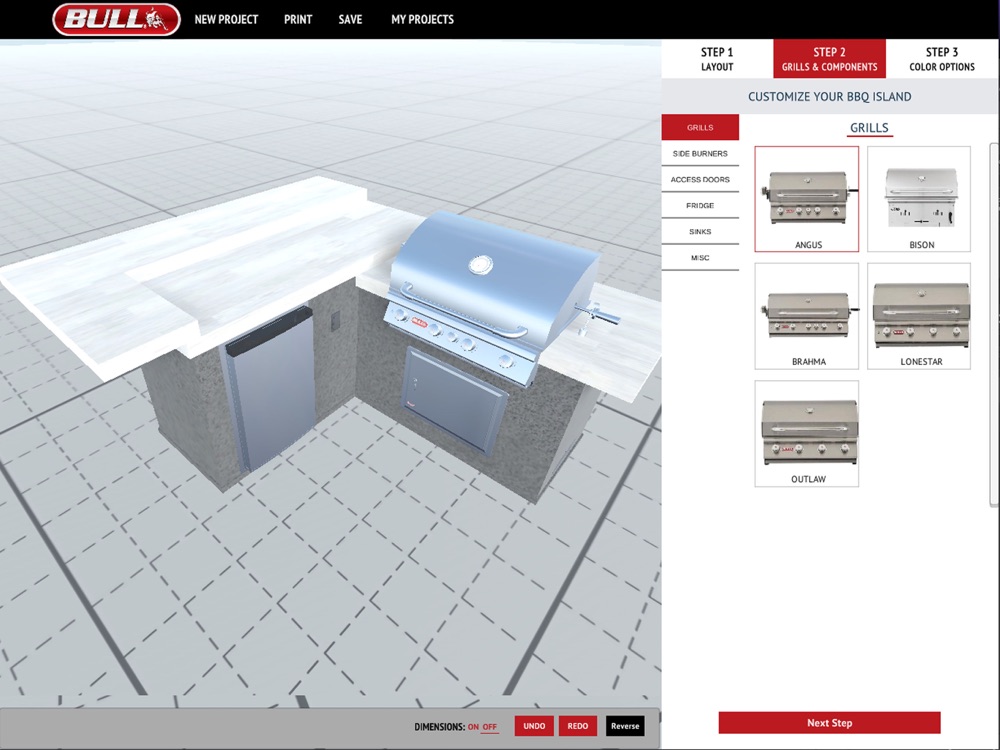Choose the Outlaw grill
Screen dimensions: 1000x750
pos(807,434)
